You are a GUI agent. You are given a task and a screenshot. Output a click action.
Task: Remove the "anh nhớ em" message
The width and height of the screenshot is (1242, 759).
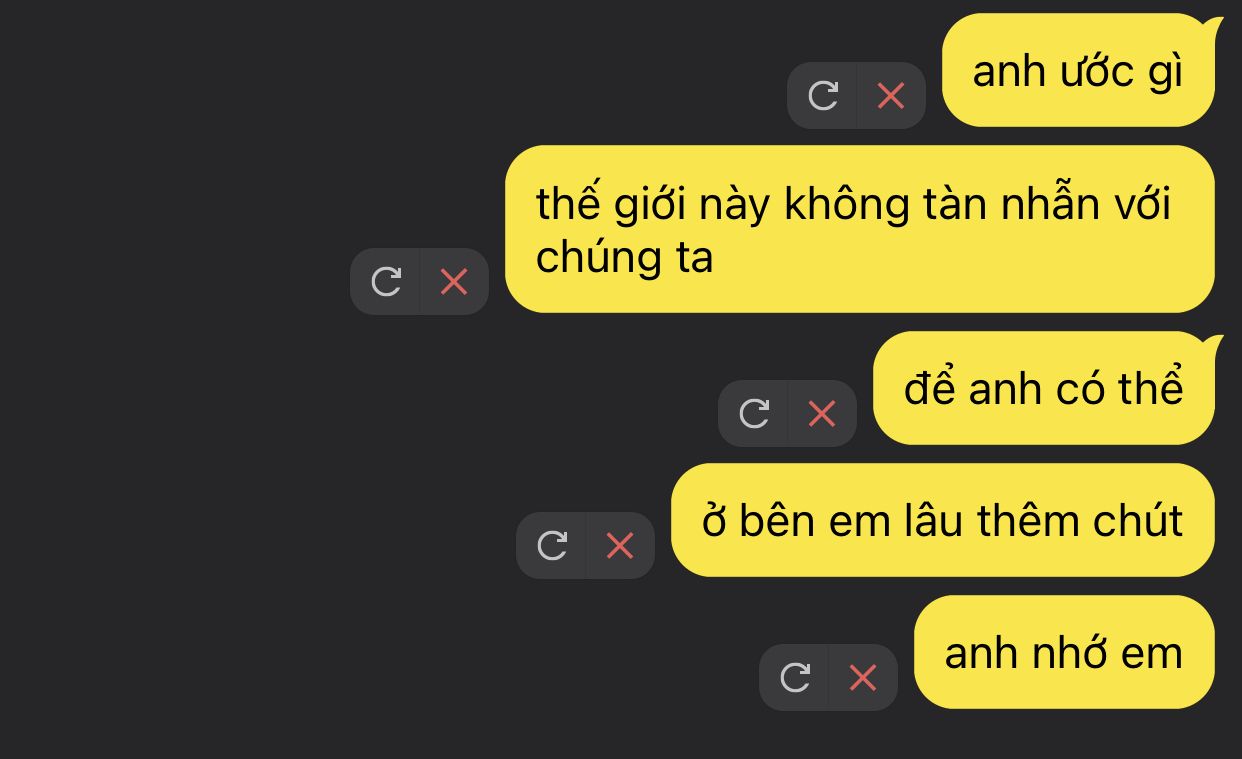[x=863, y=678]
